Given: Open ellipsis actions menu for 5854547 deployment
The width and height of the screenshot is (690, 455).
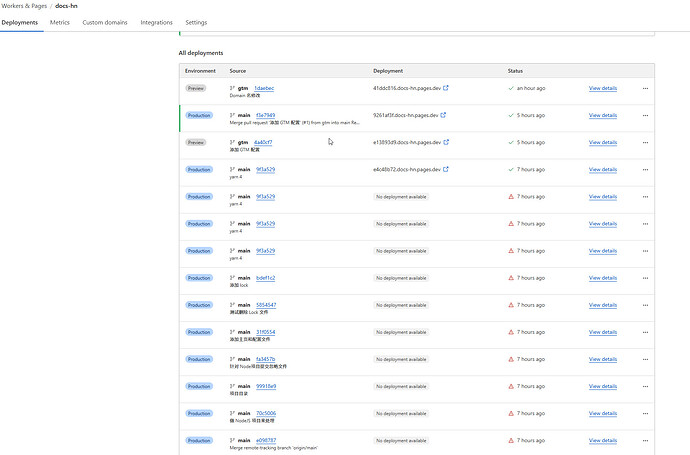Looking at the screenshot, I should coord(645,305).
